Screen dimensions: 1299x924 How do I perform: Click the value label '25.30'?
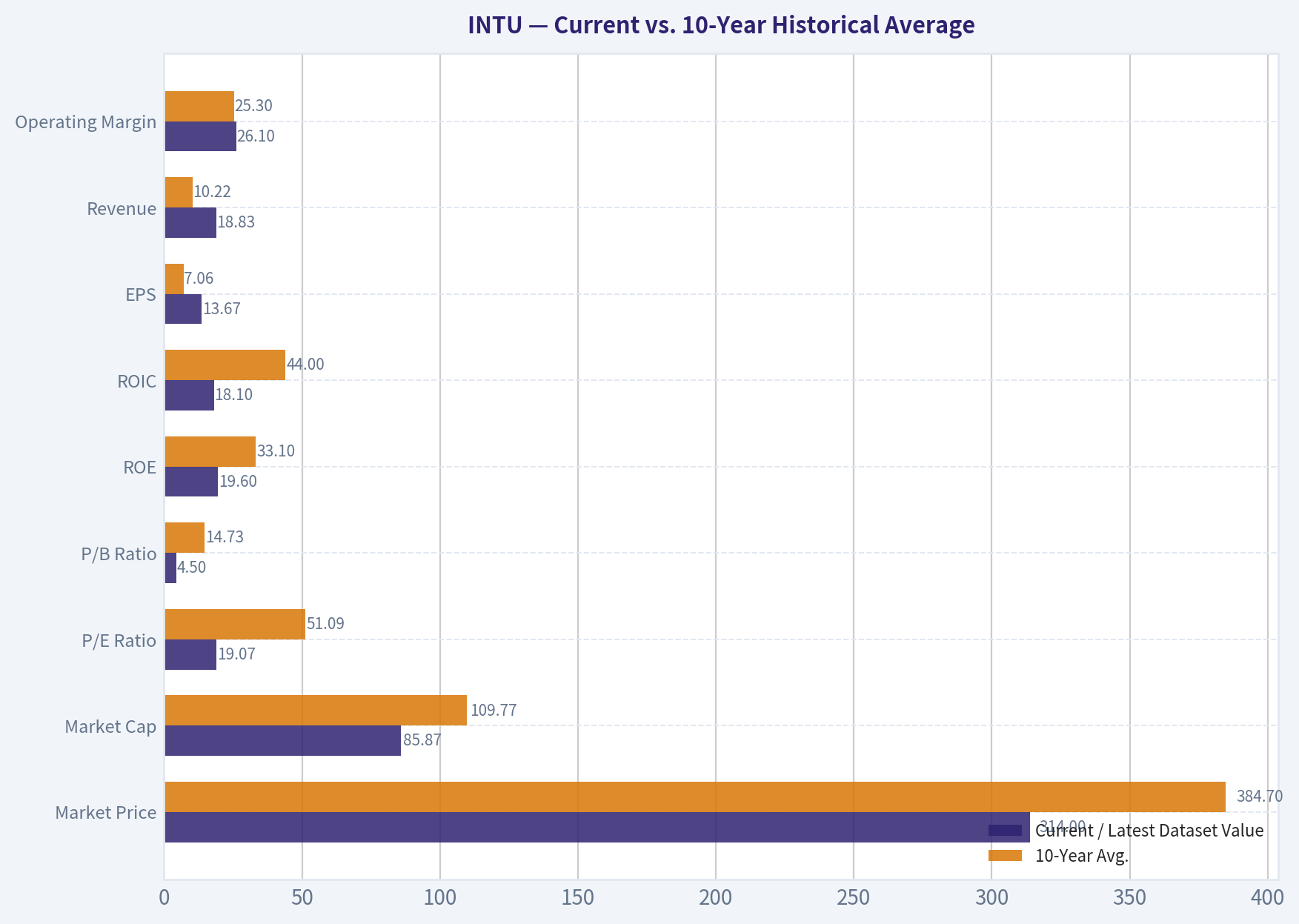pos(254,106)
